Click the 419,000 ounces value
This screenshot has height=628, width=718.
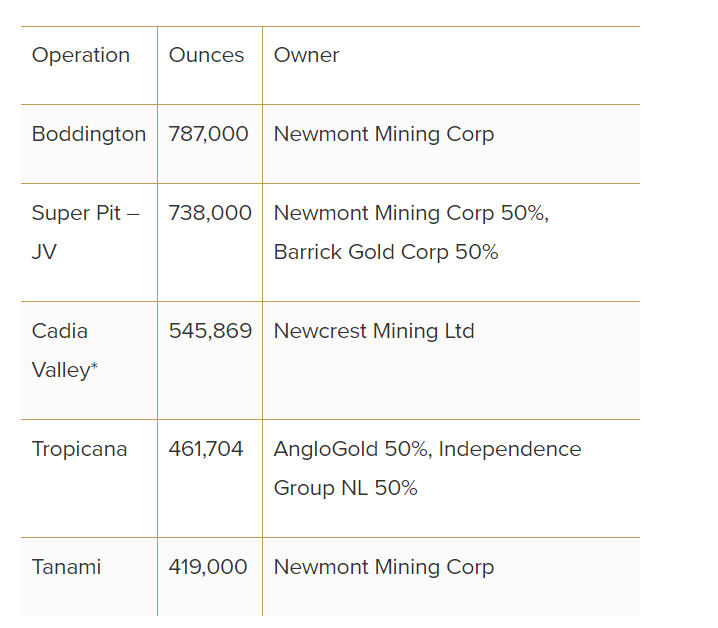tap(208, 567)
